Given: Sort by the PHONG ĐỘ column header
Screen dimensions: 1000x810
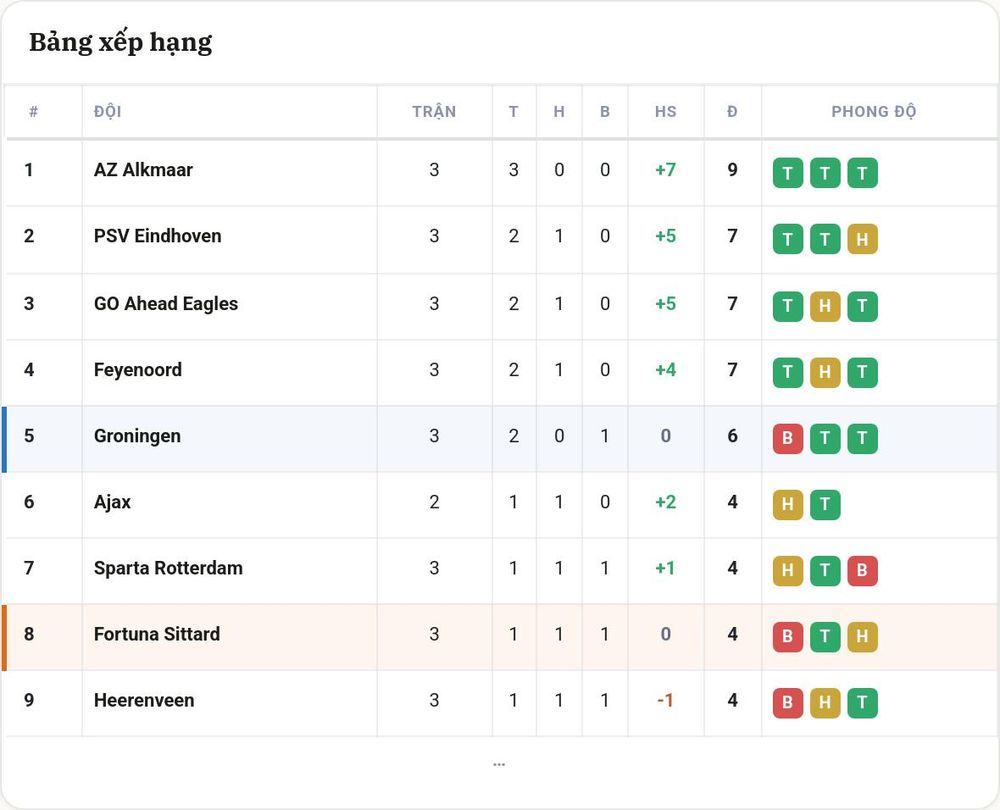Looking at the screenshot, I should 874,112.
